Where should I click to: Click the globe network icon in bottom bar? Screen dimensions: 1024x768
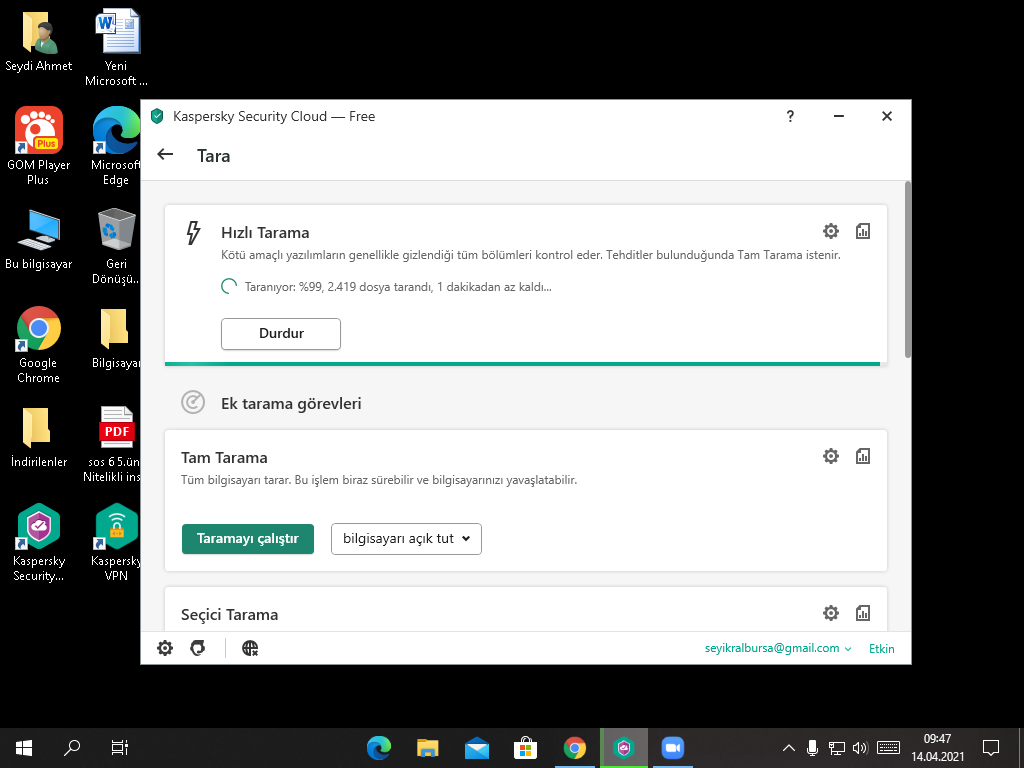(x=250, y=648)
